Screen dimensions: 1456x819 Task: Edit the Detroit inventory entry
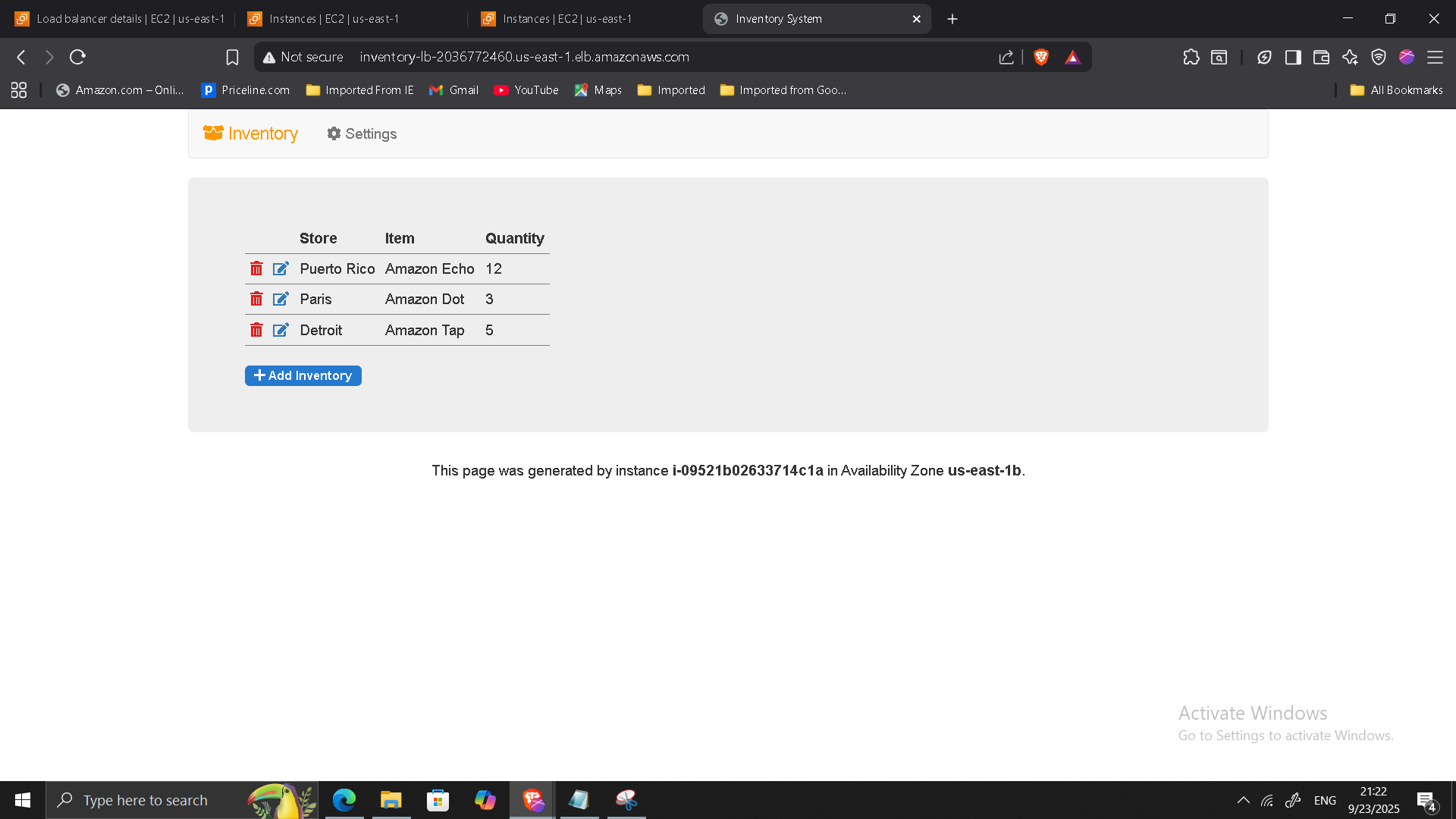[x=281, y=331]
